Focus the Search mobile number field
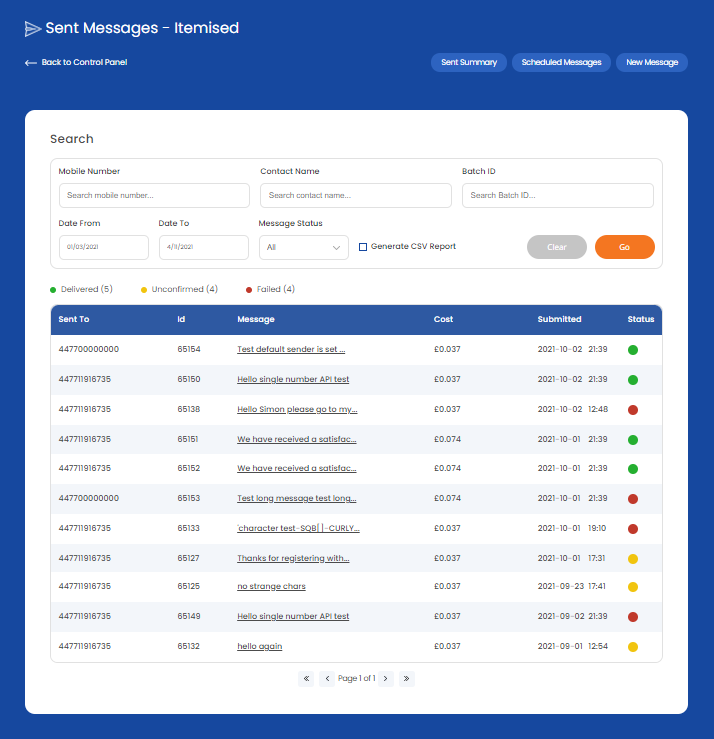This screenshot has width=714, height=739. (x=154, y=196)
